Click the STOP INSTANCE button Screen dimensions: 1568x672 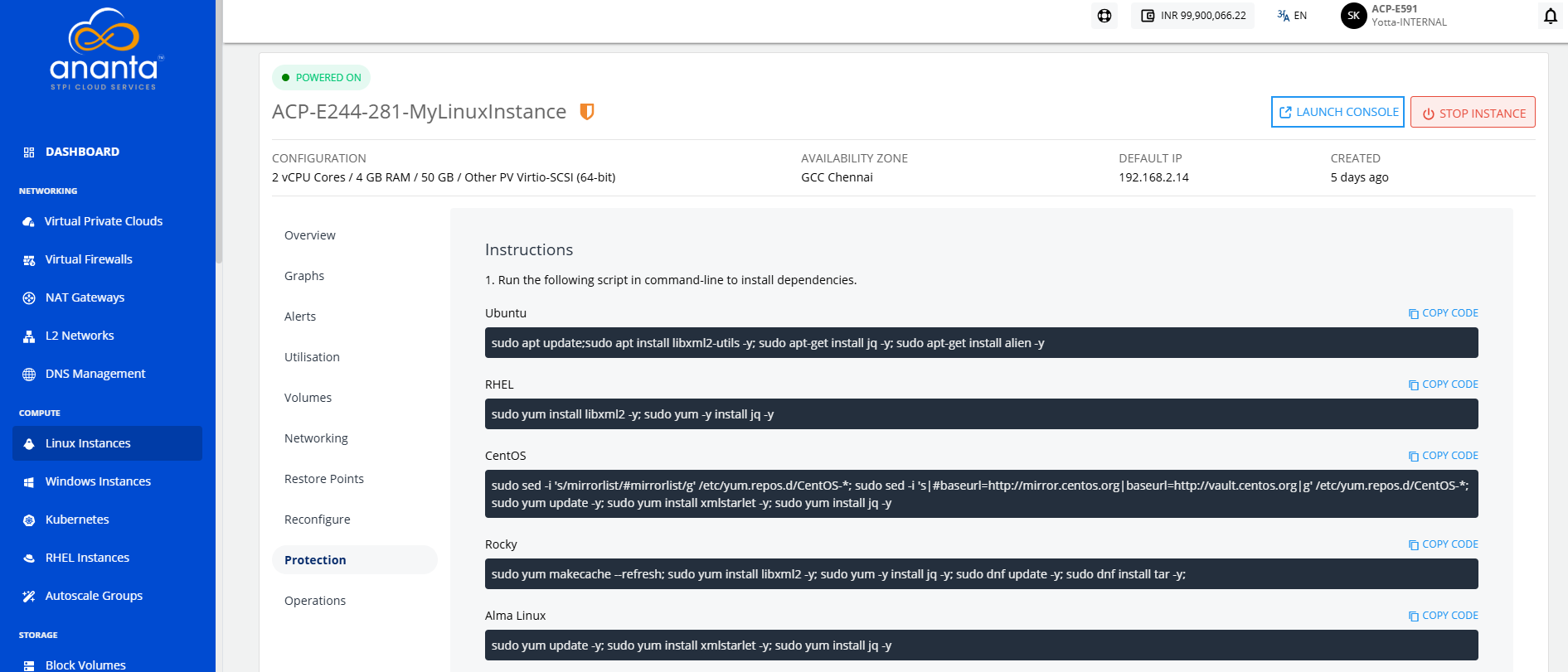coord(1473,113)
